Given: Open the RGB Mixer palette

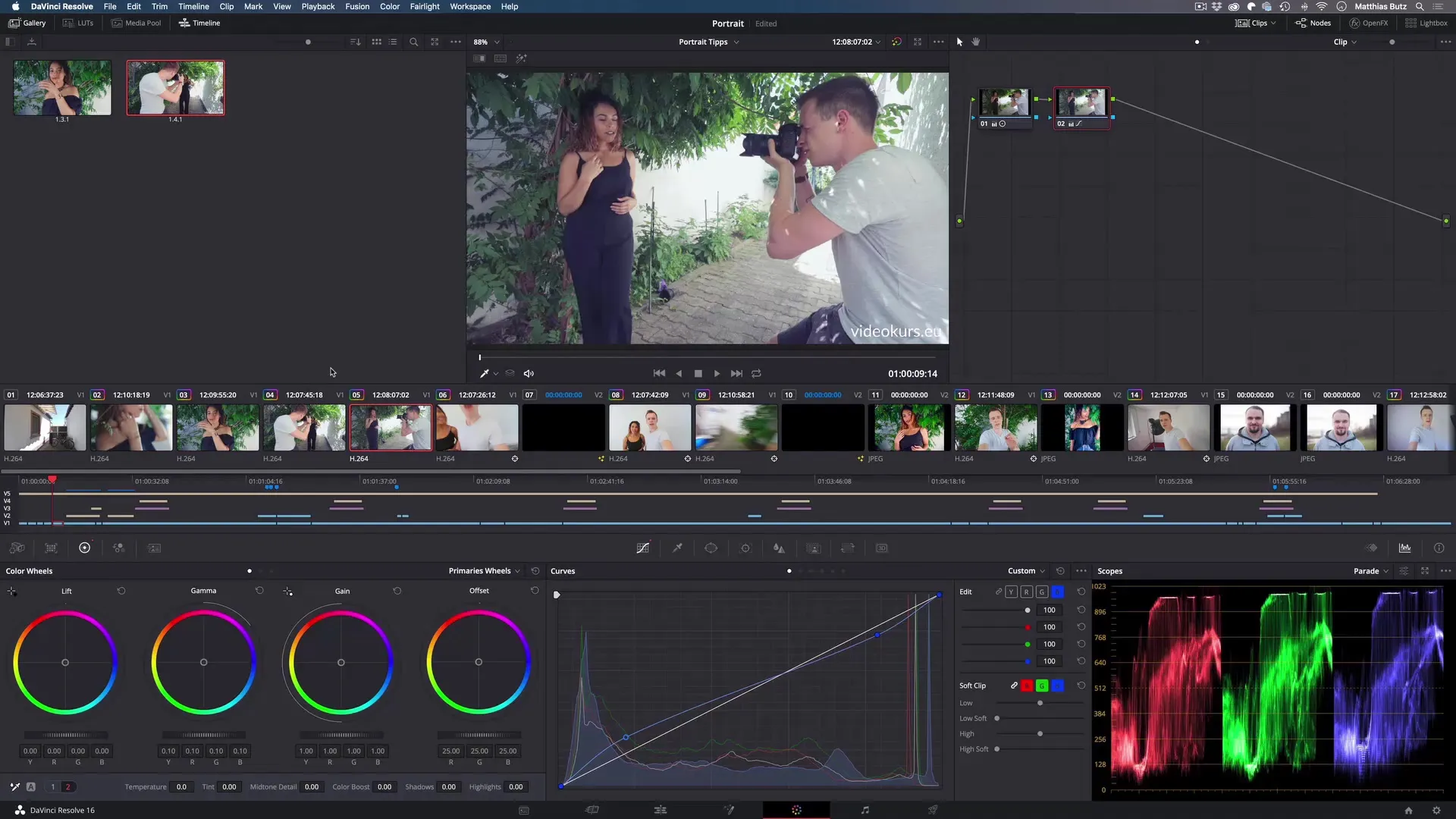Looking at the screenshot, I should coord(118,548).
